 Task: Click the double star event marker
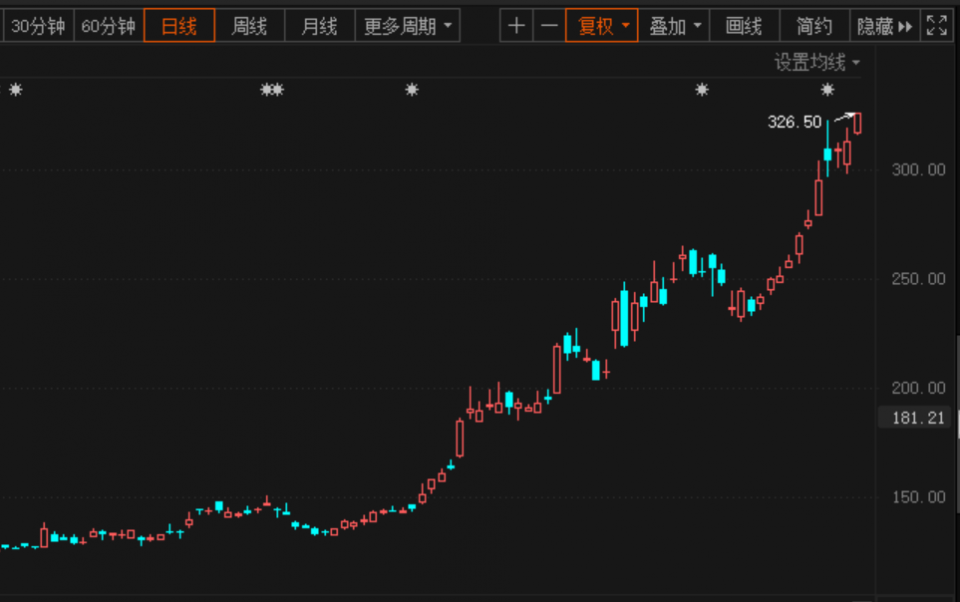tap(272, 90)
